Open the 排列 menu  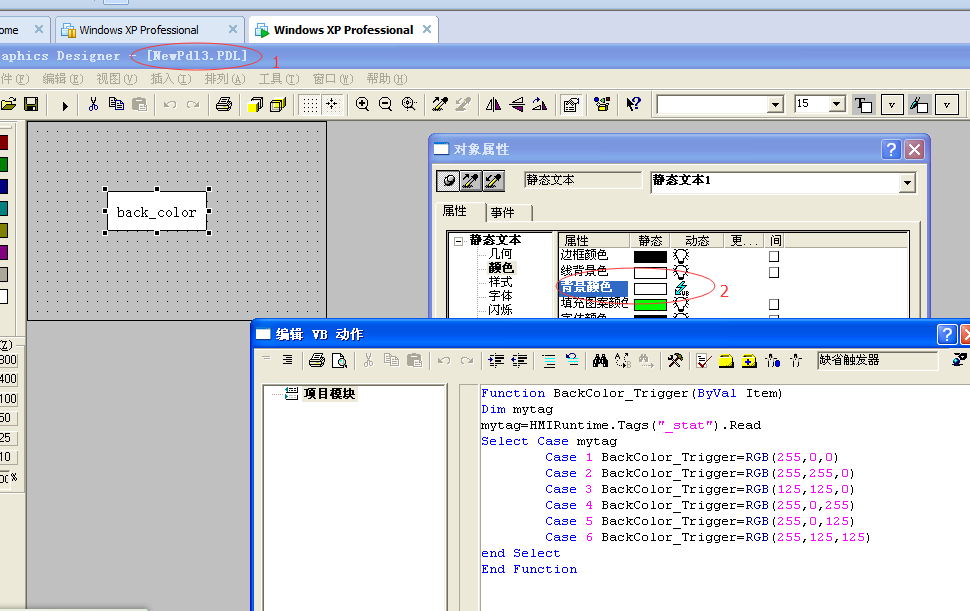[x=225, y=79]
